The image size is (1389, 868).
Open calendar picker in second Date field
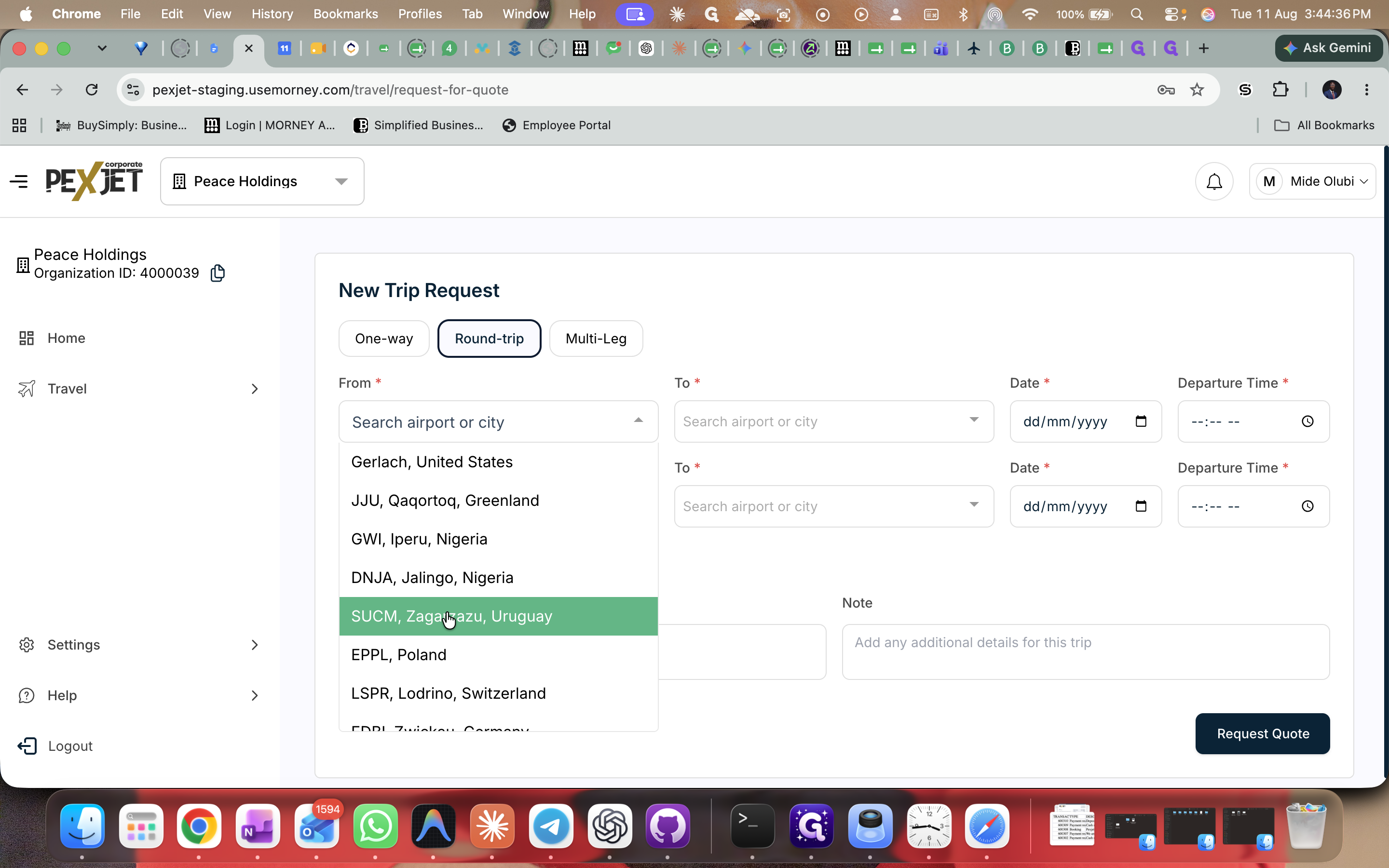pyautogui.click(x=1141, y=506)
